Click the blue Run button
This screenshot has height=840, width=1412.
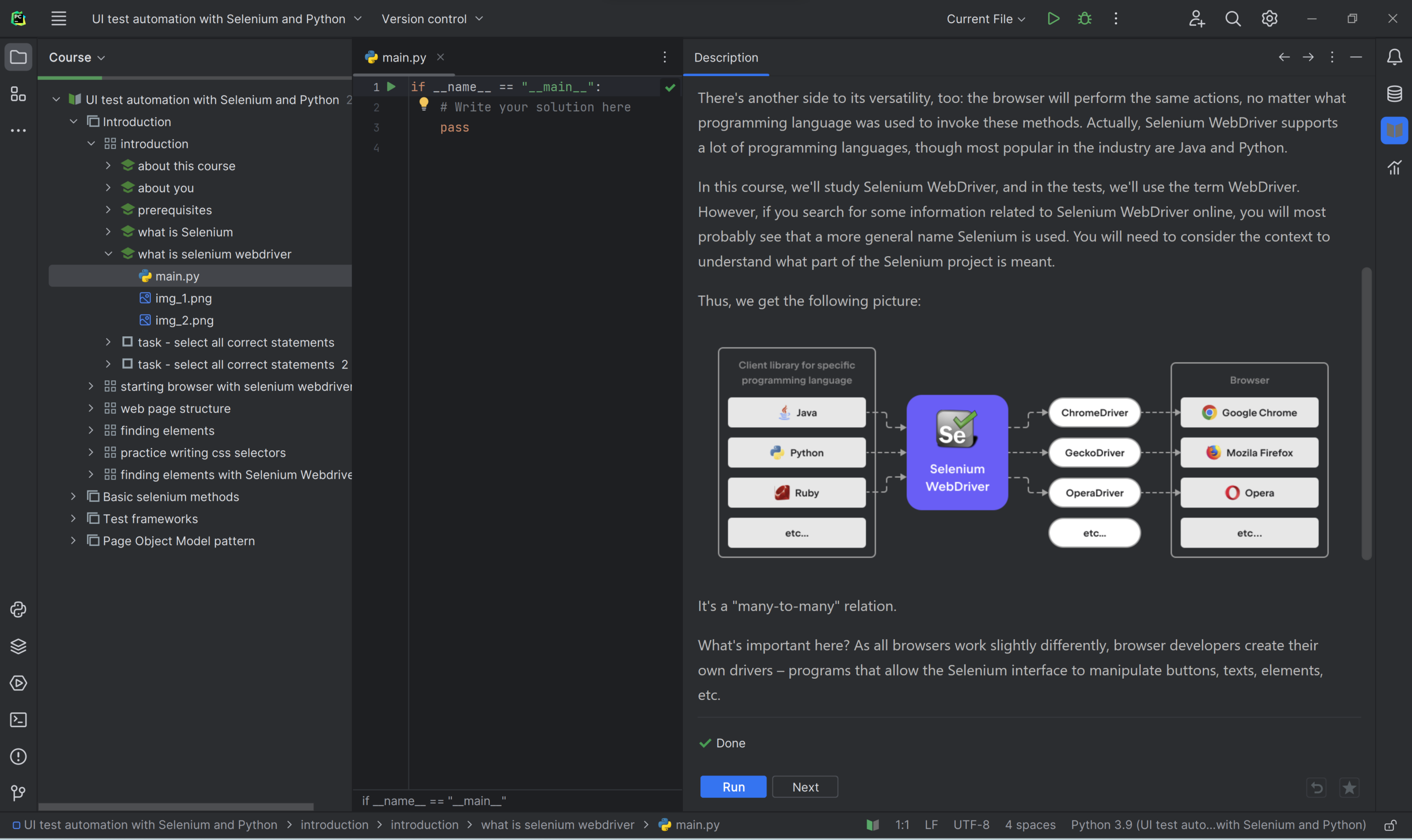click(733, 787)
